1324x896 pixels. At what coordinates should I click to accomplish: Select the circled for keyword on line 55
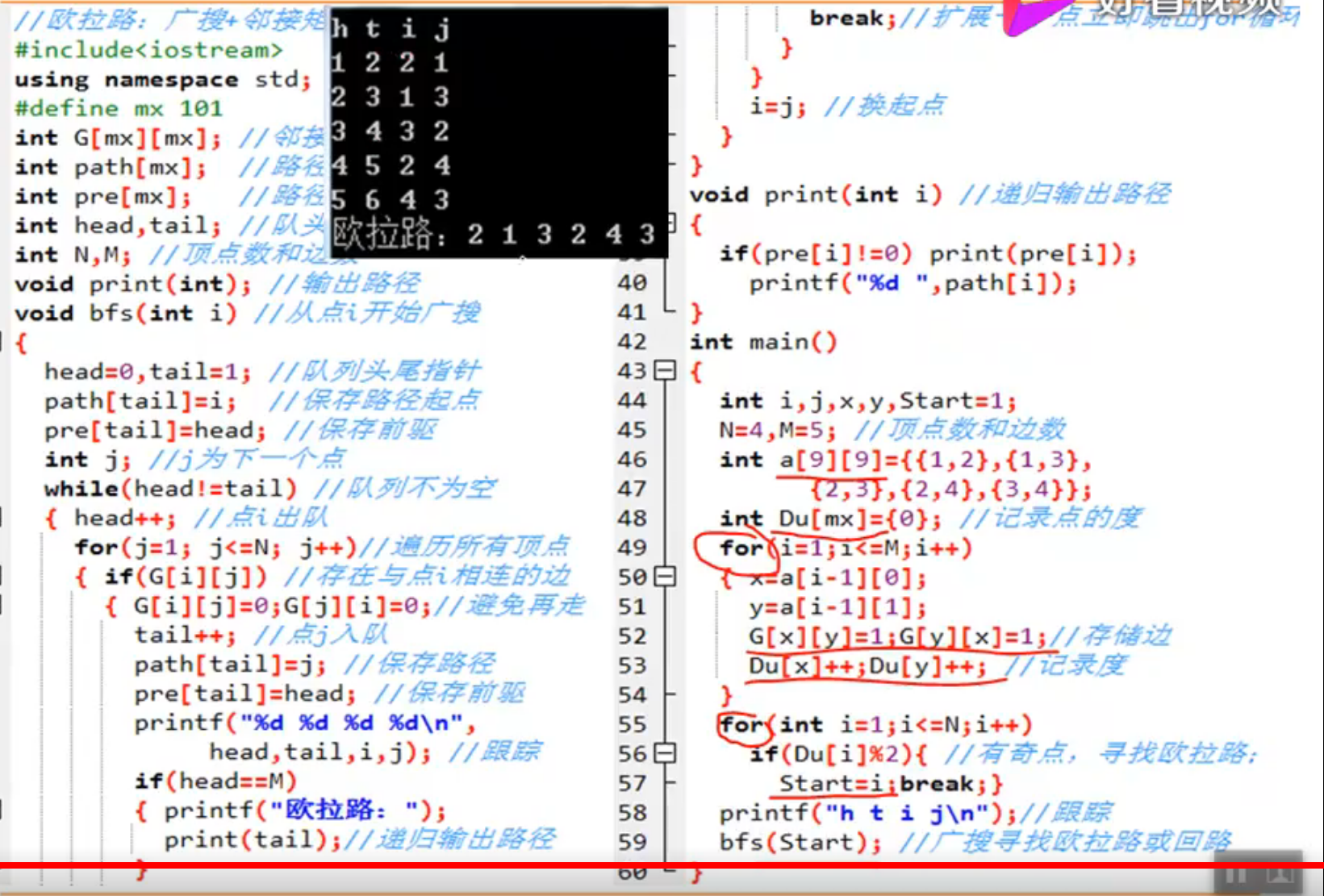pyautogui.click(x=740, y=724)
